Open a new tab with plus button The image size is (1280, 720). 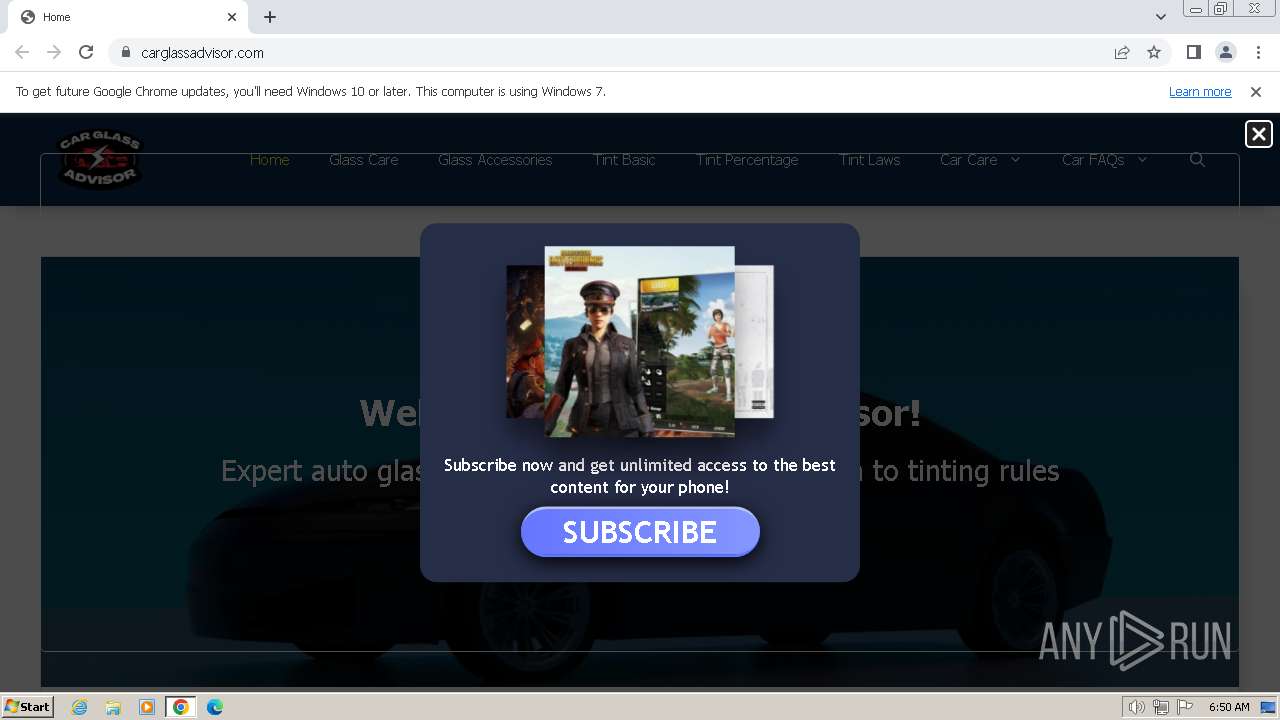[270, 17]
